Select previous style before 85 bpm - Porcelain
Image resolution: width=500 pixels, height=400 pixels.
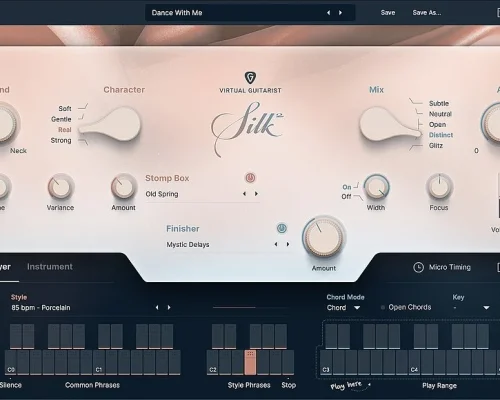[x=157, y=307]
